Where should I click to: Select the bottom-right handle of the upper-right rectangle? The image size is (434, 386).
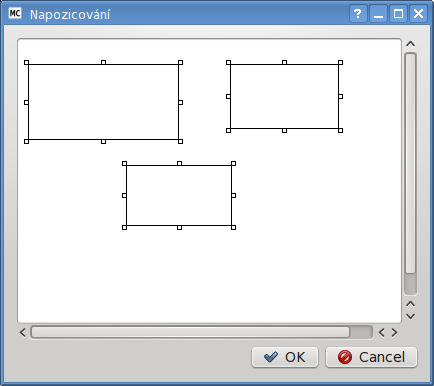pyautogui.click(x=341, y=130)
